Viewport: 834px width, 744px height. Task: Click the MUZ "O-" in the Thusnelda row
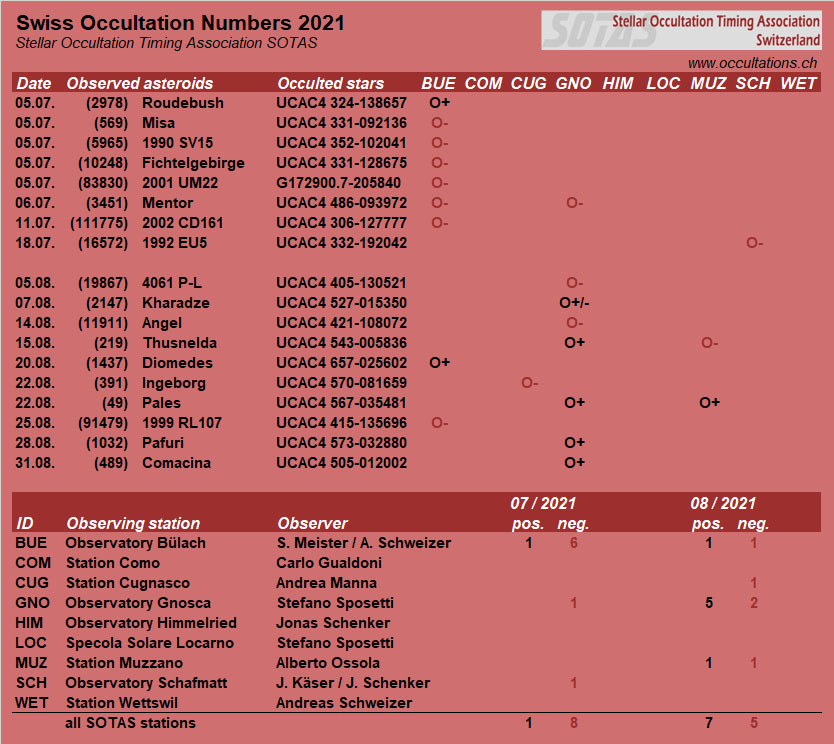point(710,343)
